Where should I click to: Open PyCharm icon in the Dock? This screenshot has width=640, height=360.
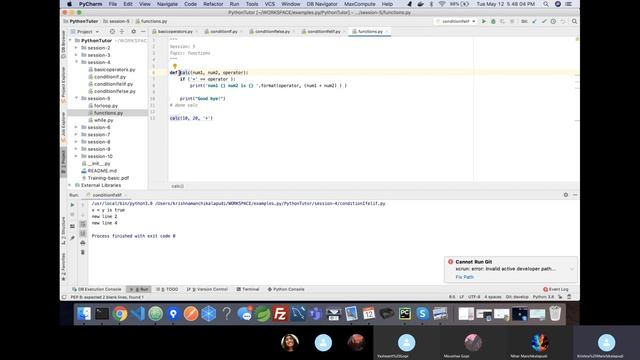point(405,314)
